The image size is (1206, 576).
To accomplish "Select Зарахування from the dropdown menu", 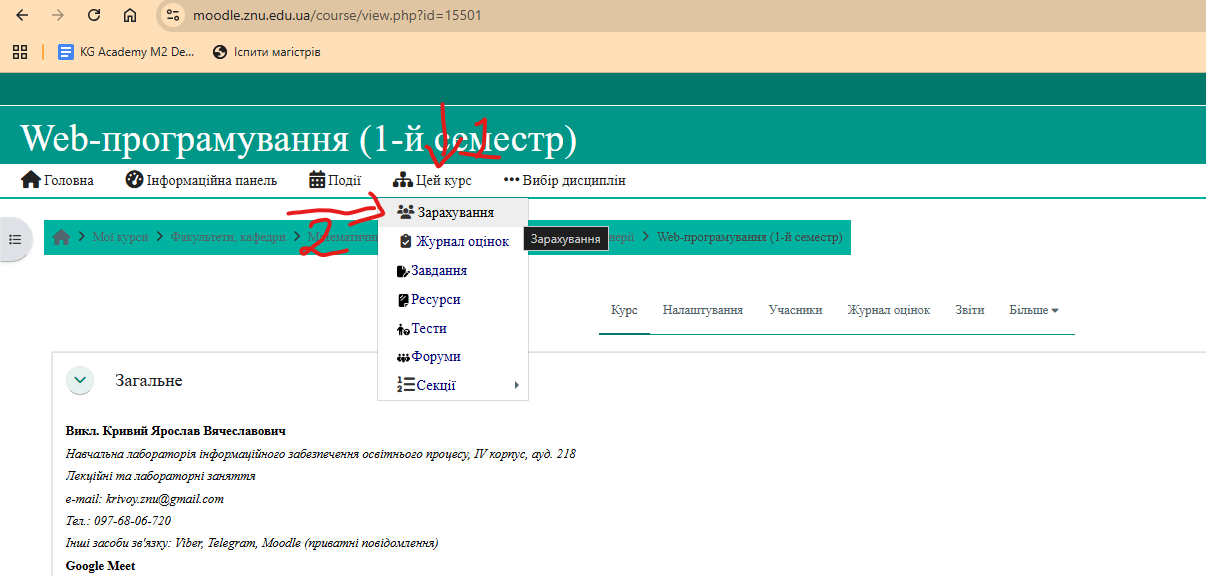I will coord(454,212).
